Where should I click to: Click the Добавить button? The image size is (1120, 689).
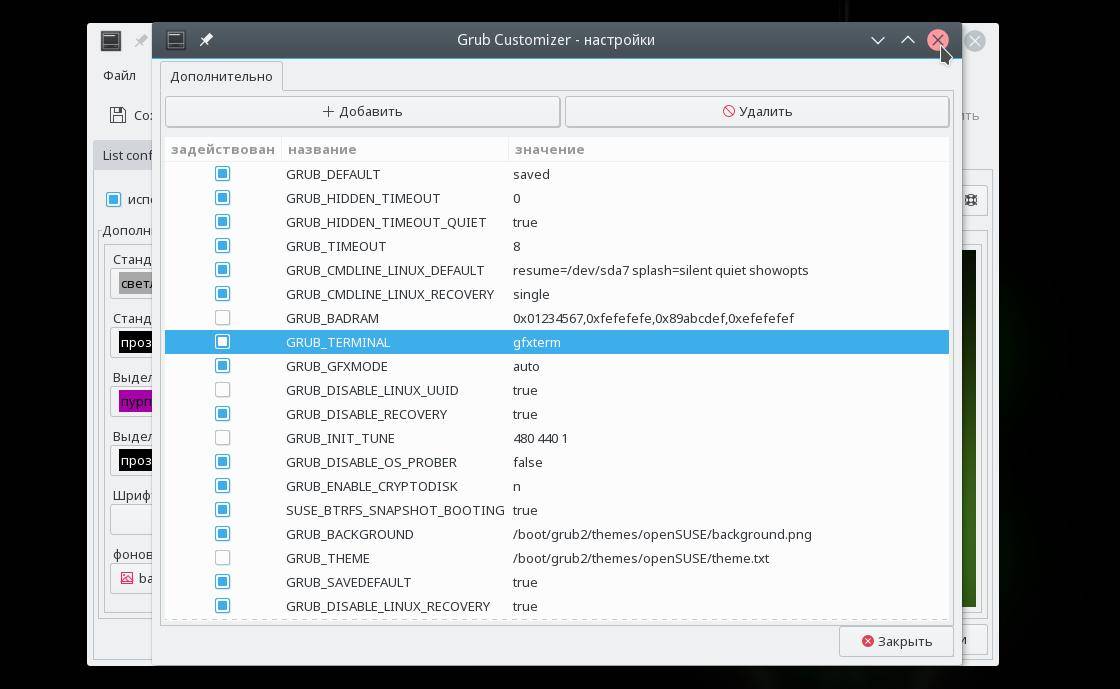pos(362,111)
